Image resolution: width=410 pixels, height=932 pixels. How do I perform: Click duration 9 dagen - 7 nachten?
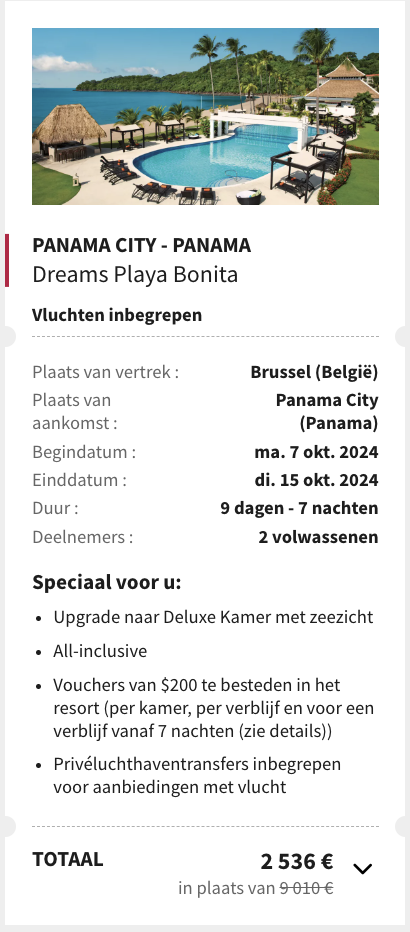click(299, 508)
